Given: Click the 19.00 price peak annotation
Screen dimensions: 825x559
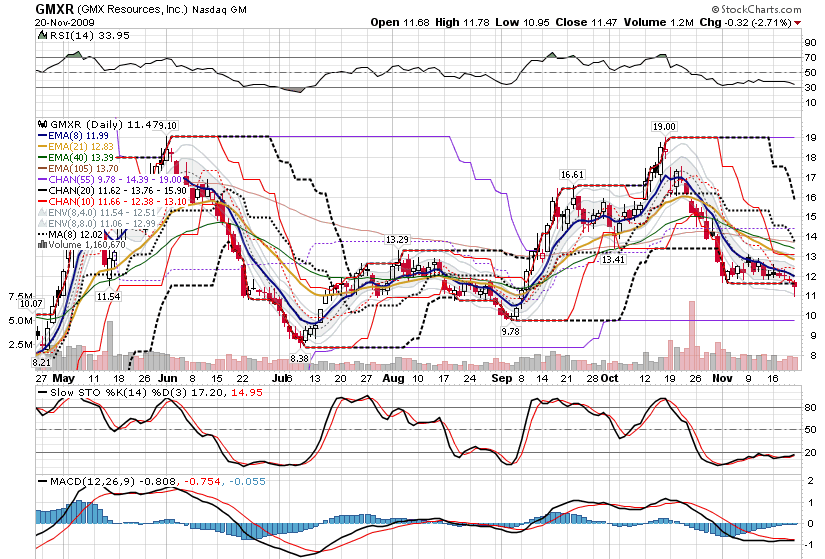Looking at the screenshot, I should tap(664, 126).
